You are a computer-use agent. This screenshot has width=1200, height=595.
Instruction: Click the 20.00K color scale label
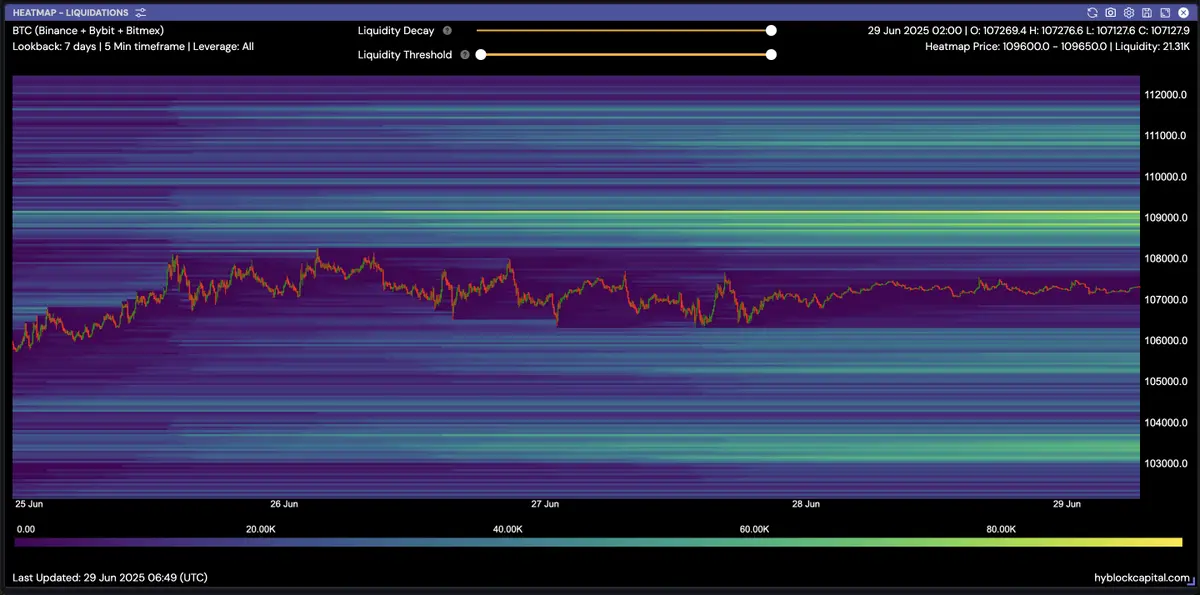coord(261,529)
